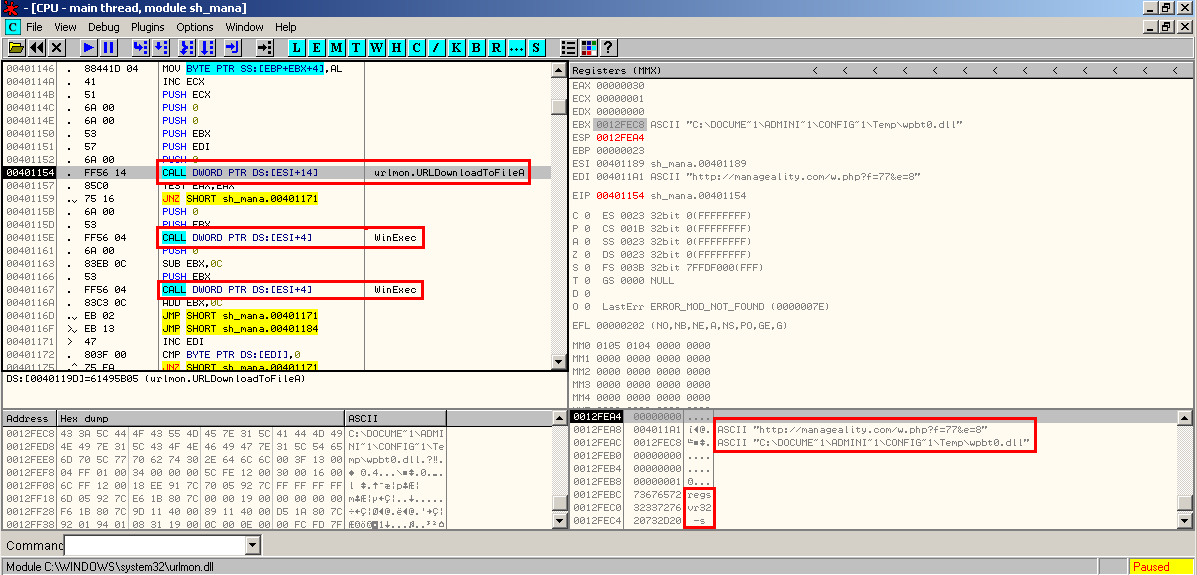Open the Breakpoints window (B button)

point(476,47)
